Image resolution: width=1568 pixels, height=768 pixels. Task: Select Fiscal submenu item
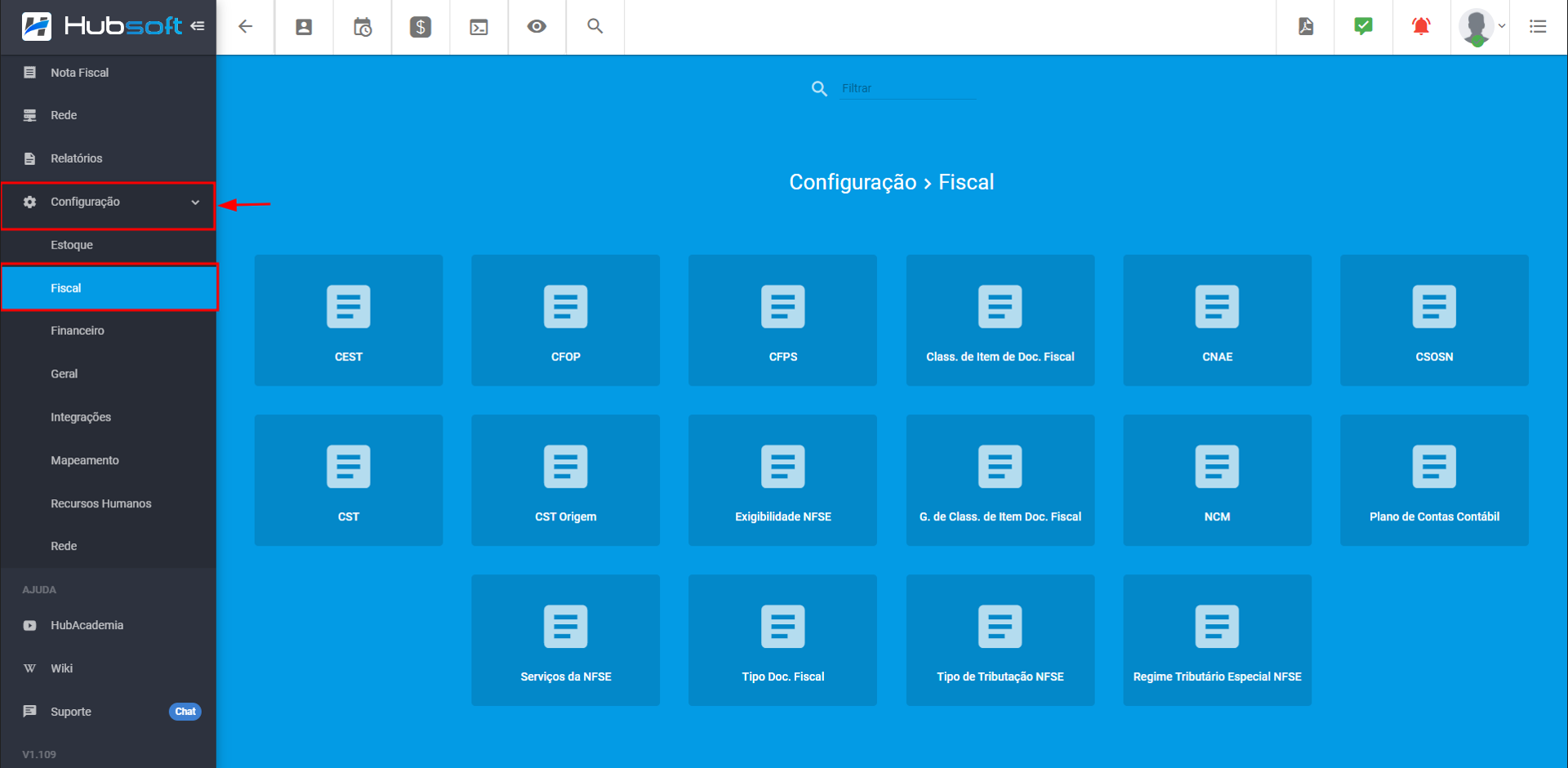108,288
